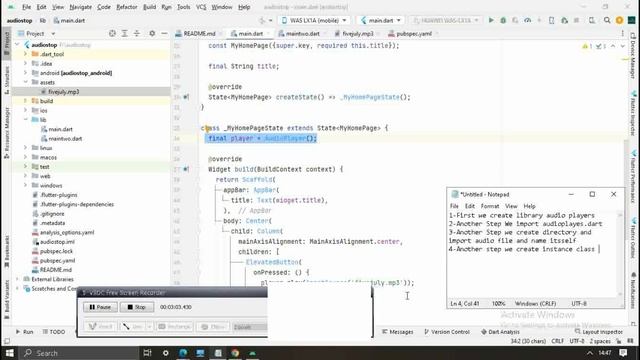The height and width of the screenshot is (360, 640).
Task: Click CRLF line separator in status bar
Action: click(x=558, y=341)
